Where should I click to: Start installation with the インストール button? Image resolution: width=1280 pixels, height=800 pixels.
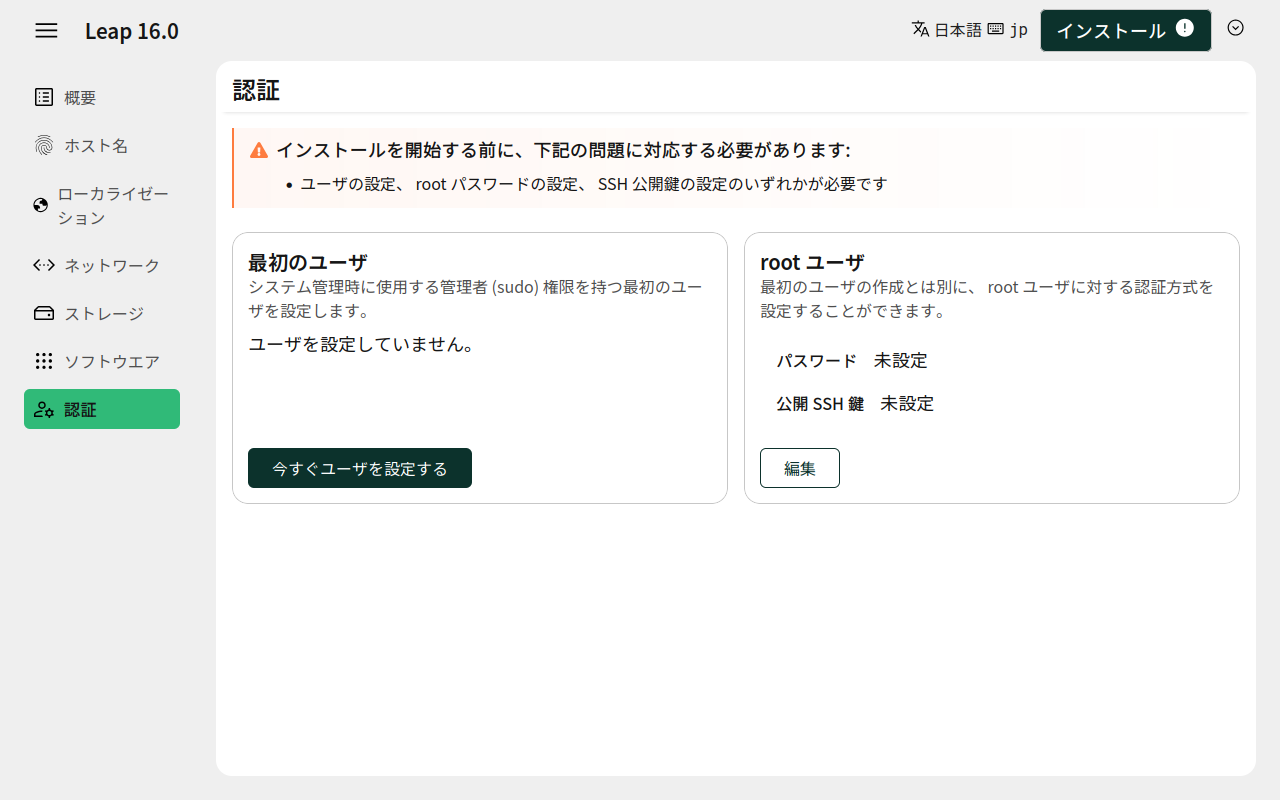[1126, 30]
